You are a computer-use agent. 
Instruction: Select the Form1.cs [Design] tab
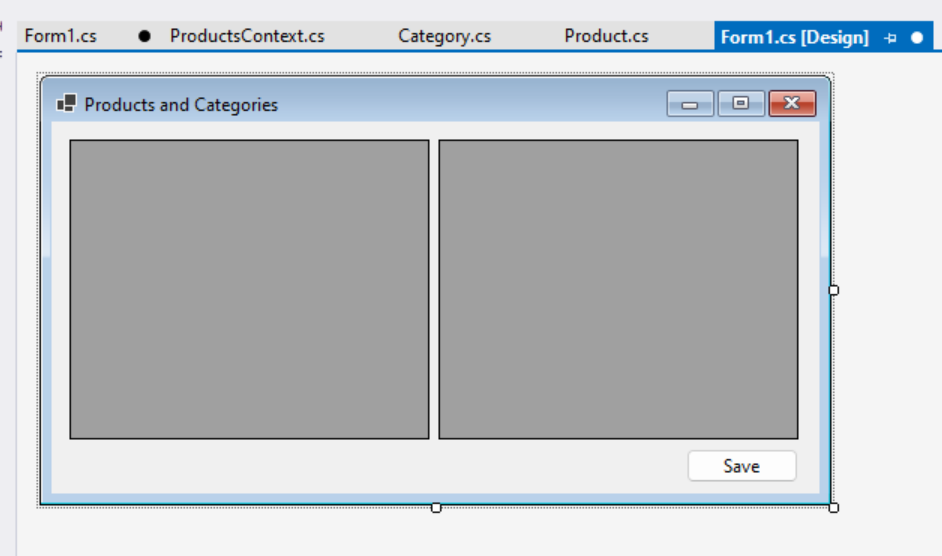pos(794,38)
